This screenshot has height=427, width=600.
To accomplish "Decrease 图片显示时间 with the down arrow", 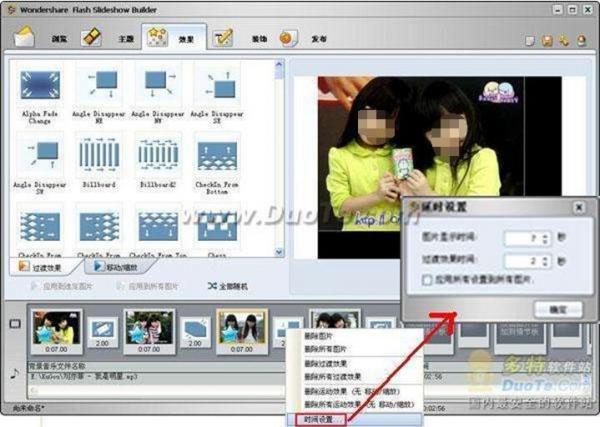I will [x=546, y=242].
